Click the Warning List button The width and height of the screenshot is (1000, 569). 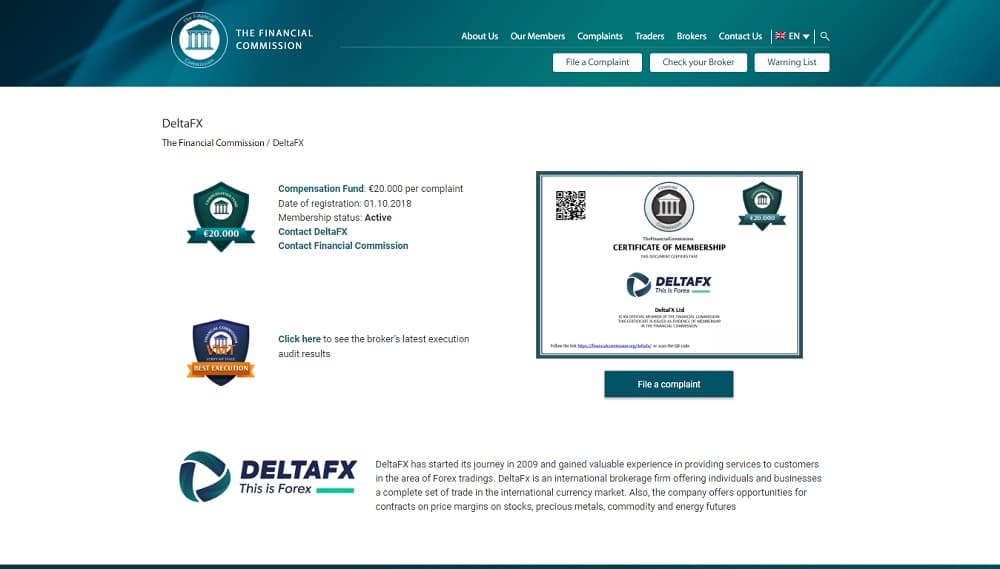791,63
